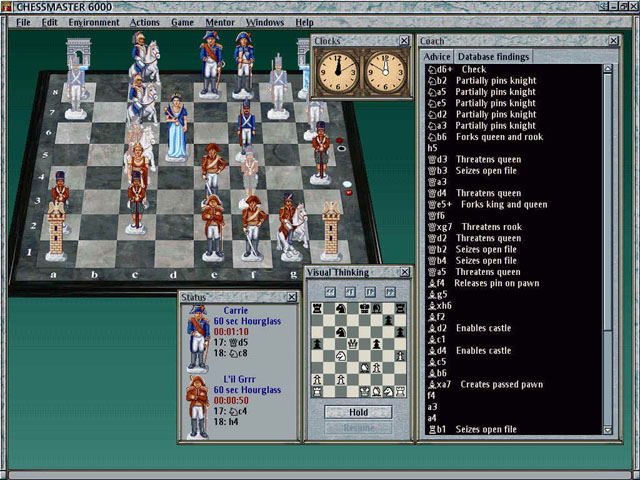This screenshot has width=640, height=480.
Task: Select the orange bishop on f1
Action: pos(253,229)
